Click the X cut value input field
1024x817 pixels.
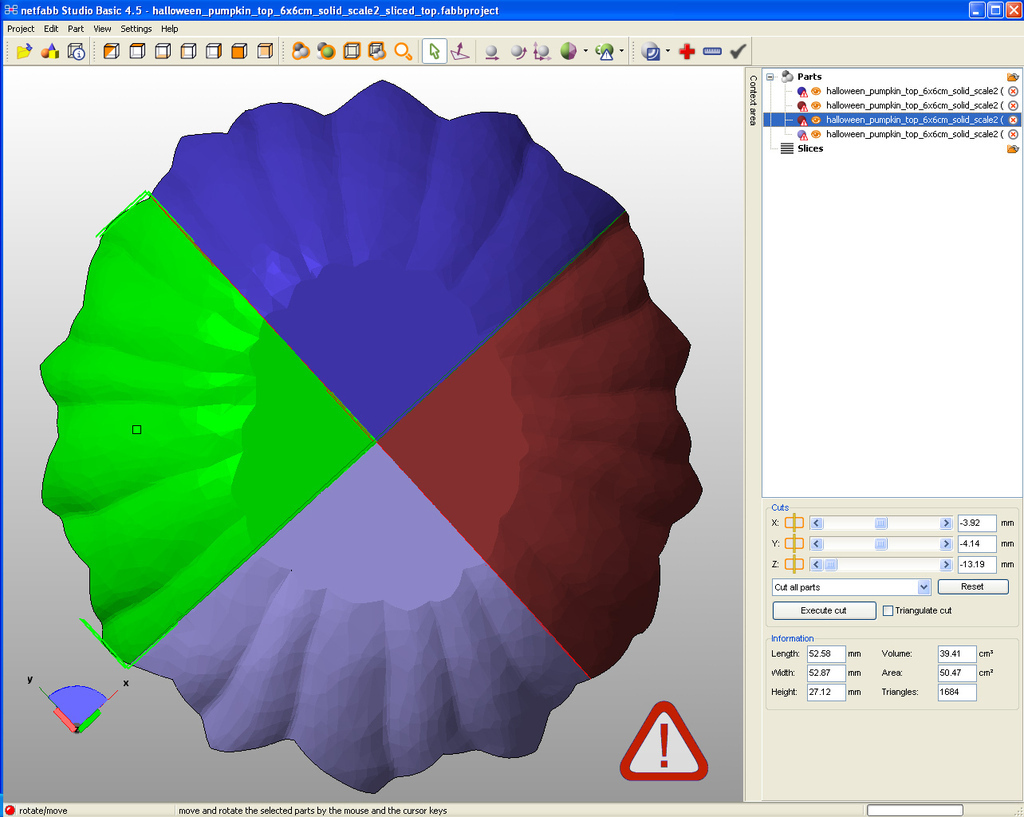pos(975,523)
